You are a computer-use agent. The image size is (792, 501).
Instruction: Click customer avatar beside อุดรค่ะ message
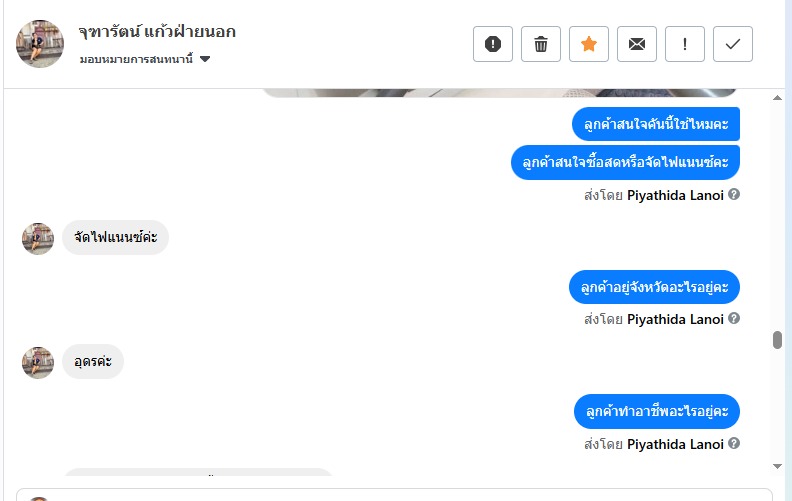tap(38, 362)
